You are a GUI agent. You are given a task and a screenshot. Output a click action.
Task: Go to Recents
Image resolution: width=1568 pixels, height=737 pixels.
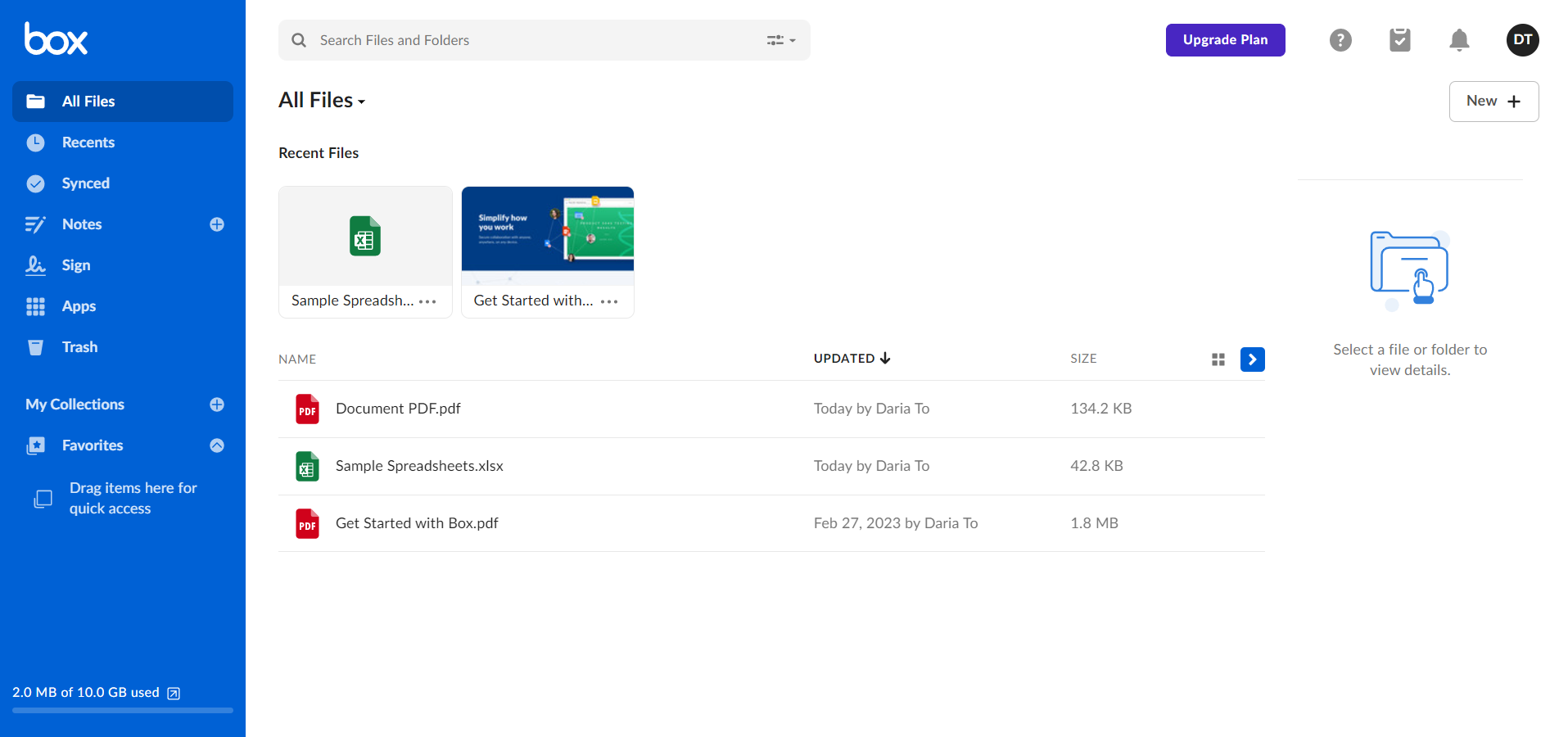(123, 142)
